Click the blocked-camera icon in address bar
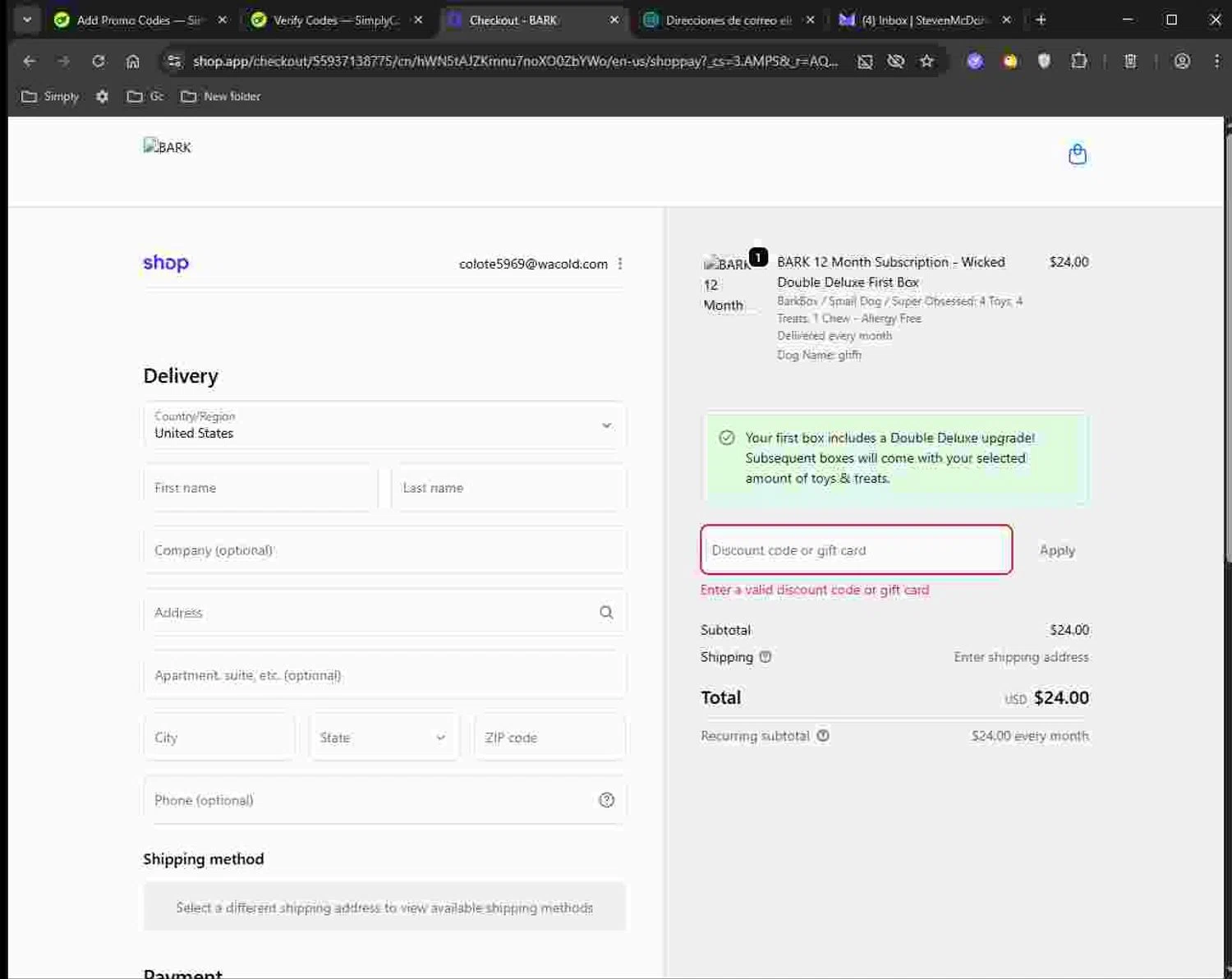 coord(865,61)
